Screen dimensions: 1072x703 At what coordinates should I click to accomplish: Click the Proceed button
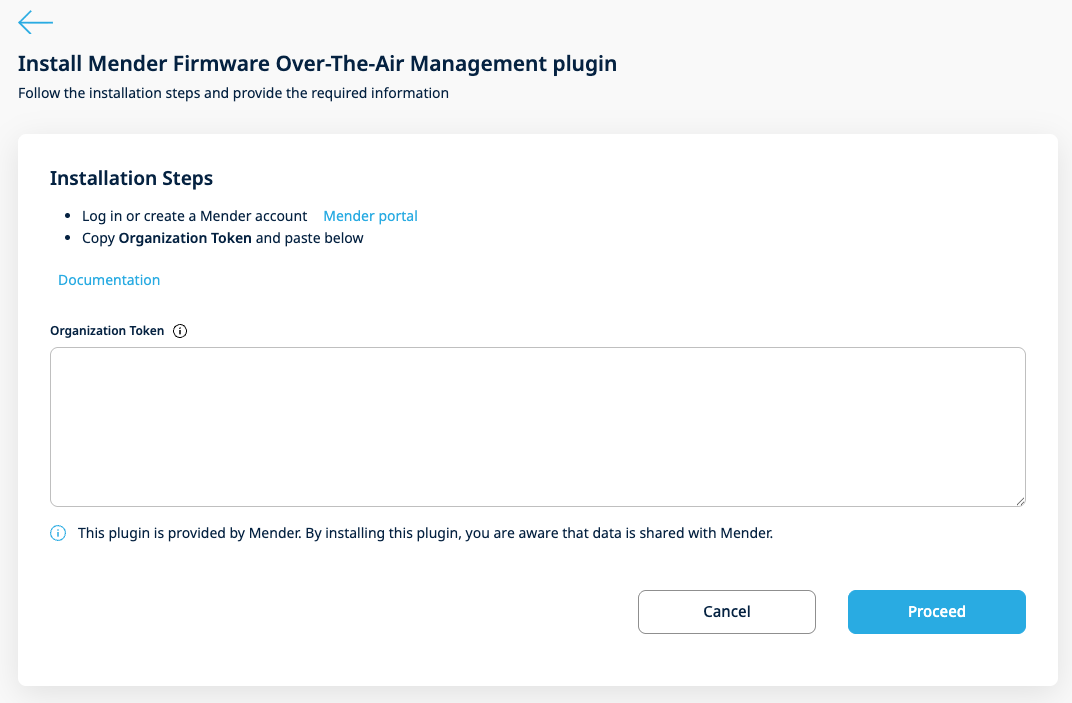click(x=937, y=611)
